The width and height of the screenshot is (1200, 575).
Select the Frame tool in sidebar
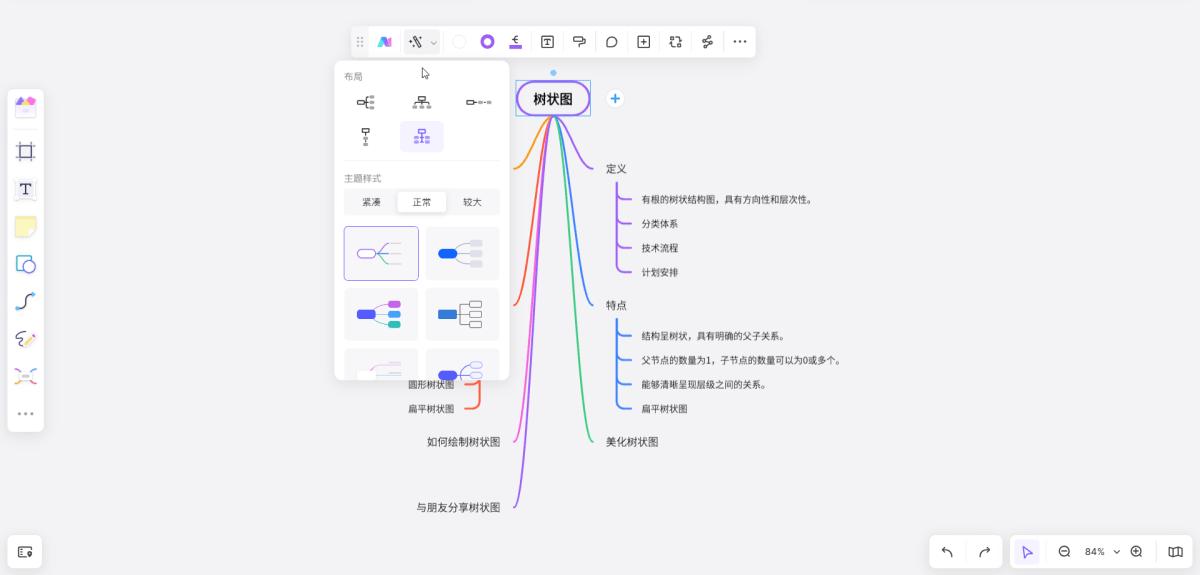(x=25, y=151)
